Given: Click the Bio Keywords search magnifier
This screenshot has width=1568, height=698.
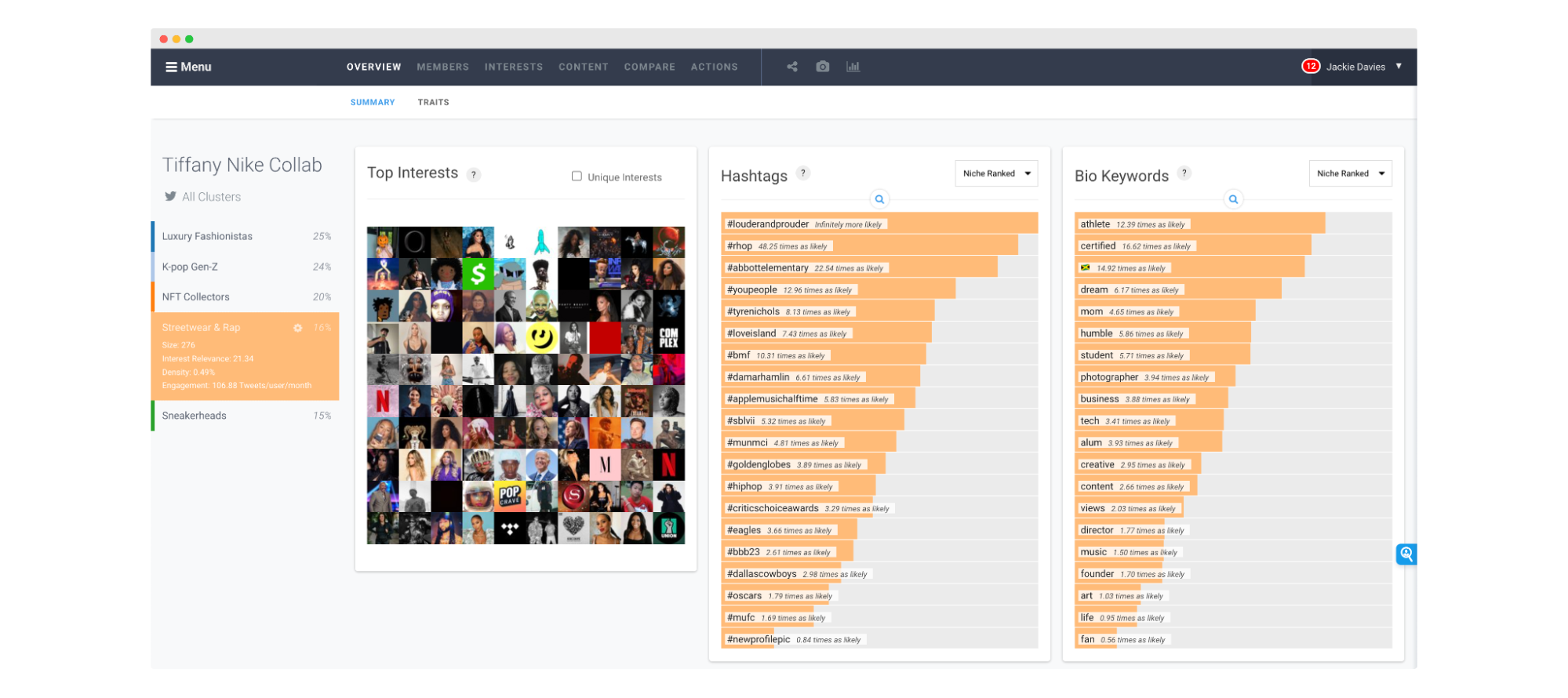Looking at the screenshot, I should pos(1233,199).
